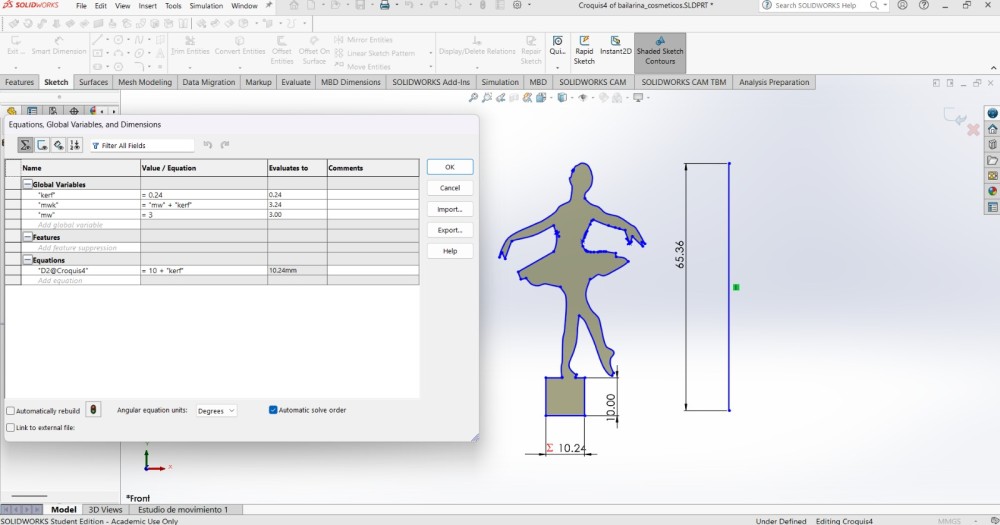Click Zoom to Area icon
1000x525 pixels.
click(487, 98)
